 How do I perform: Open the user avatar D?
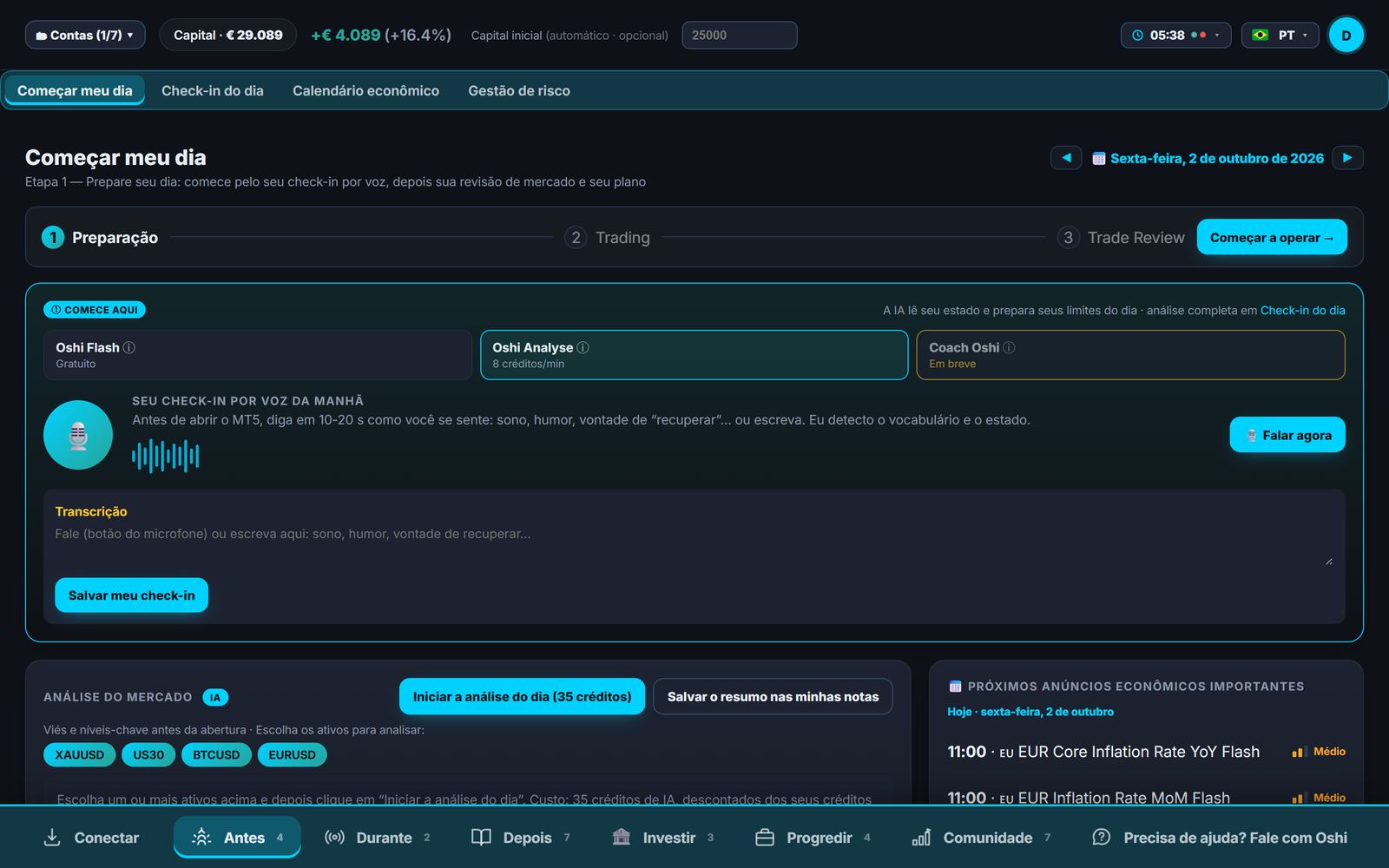(x=1346, y=36)
